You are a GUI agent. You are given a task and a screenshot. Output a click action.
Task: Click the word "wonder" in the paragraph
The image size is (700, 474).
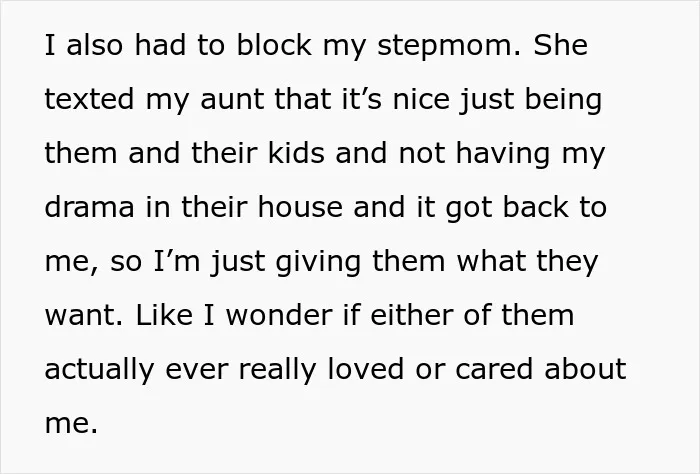tap(279, 316)
